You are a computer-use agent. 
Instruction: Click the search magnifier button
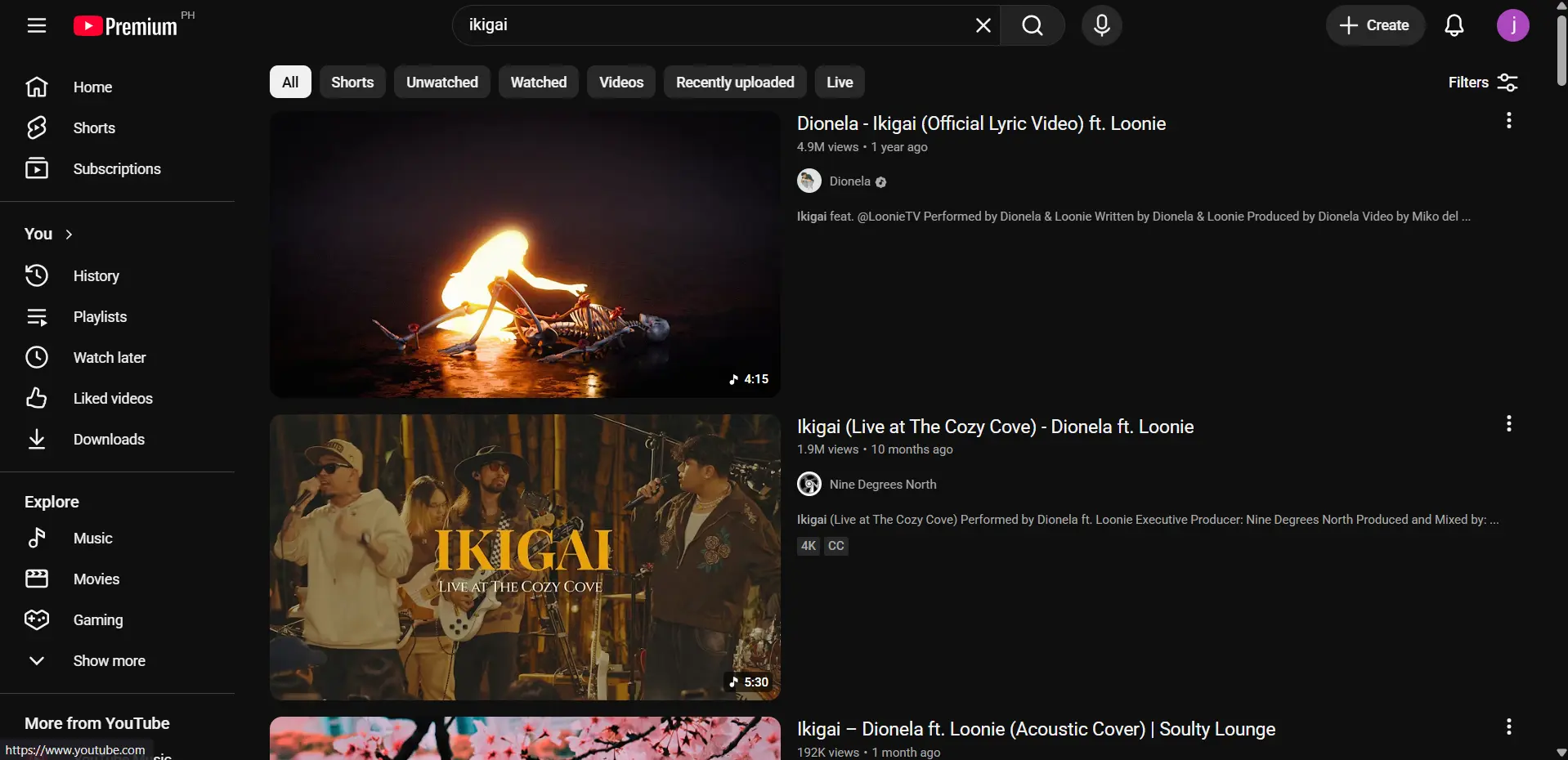(x=1033, y=25)
